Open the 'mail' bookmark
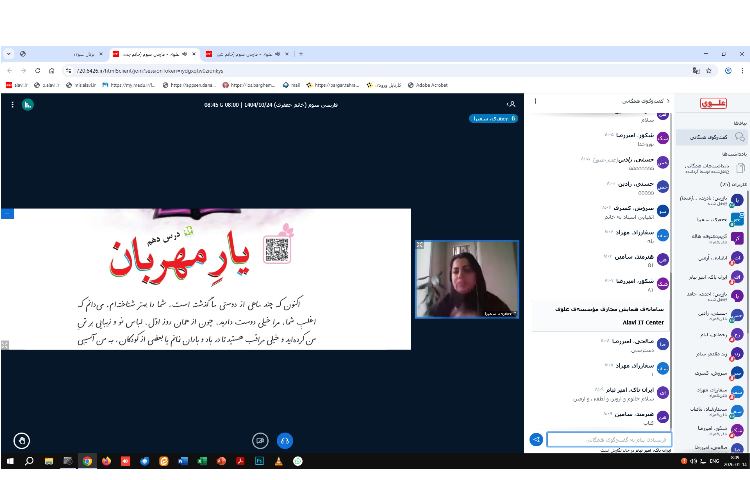Viewport: 750px width, 480px height. tap(291, 85)
